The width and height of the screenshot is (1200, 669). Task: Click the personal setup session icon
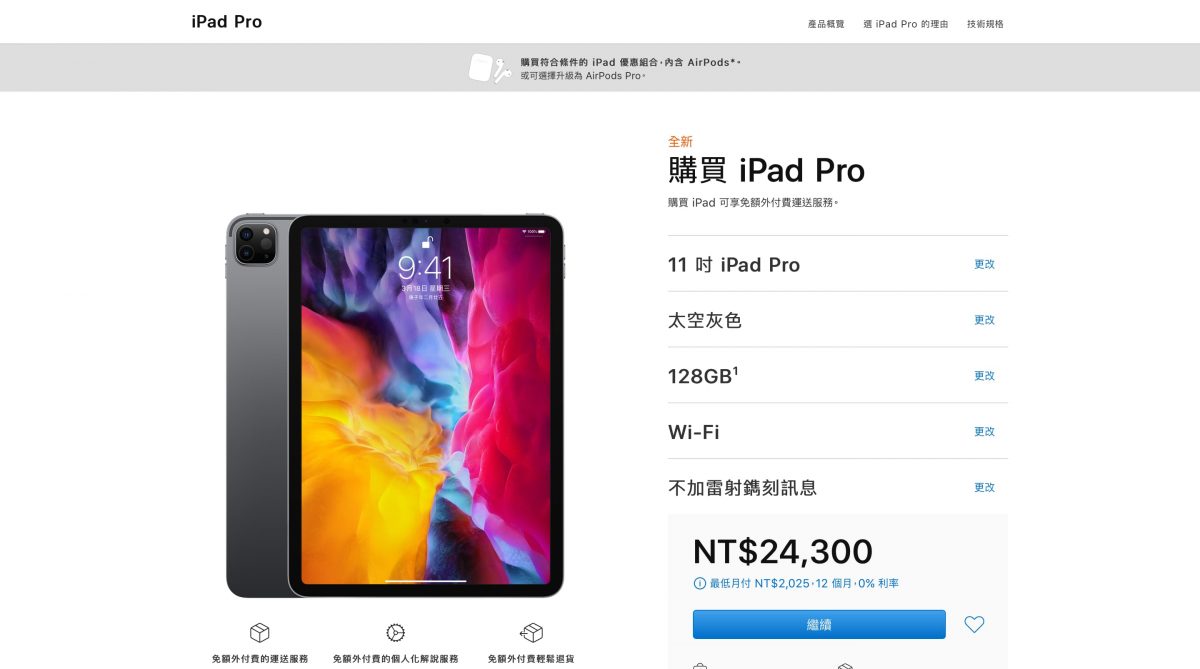(x=396, y=633)
